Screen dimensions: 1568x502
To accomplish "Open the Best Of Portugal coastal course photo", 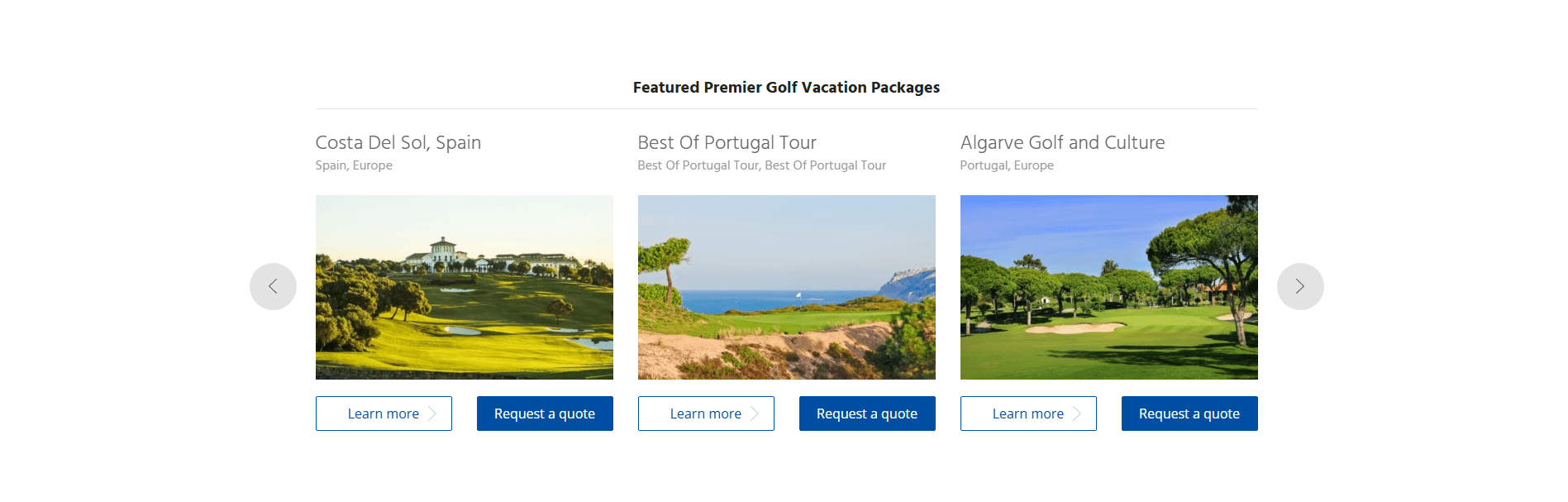I will pos(787,287).
